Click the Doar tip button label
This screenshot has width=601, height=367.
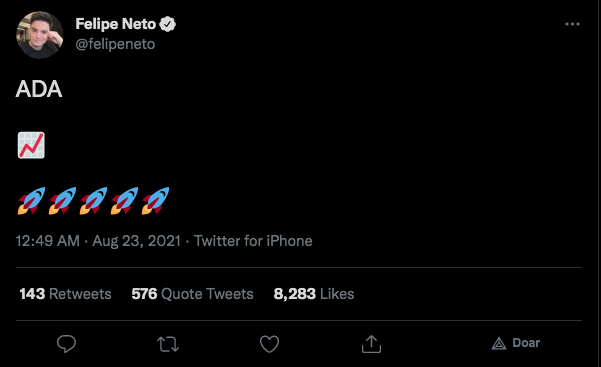point(526,343)
